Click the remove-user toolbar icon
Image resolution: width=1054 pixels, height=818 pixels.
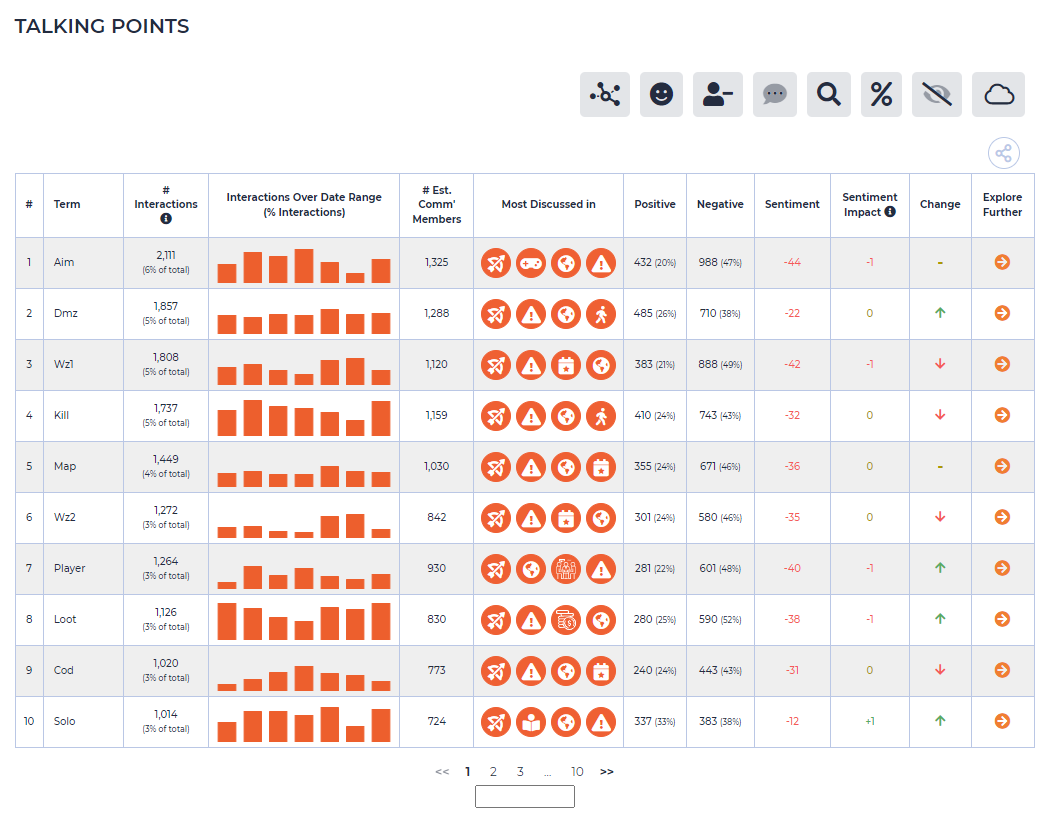717,94
